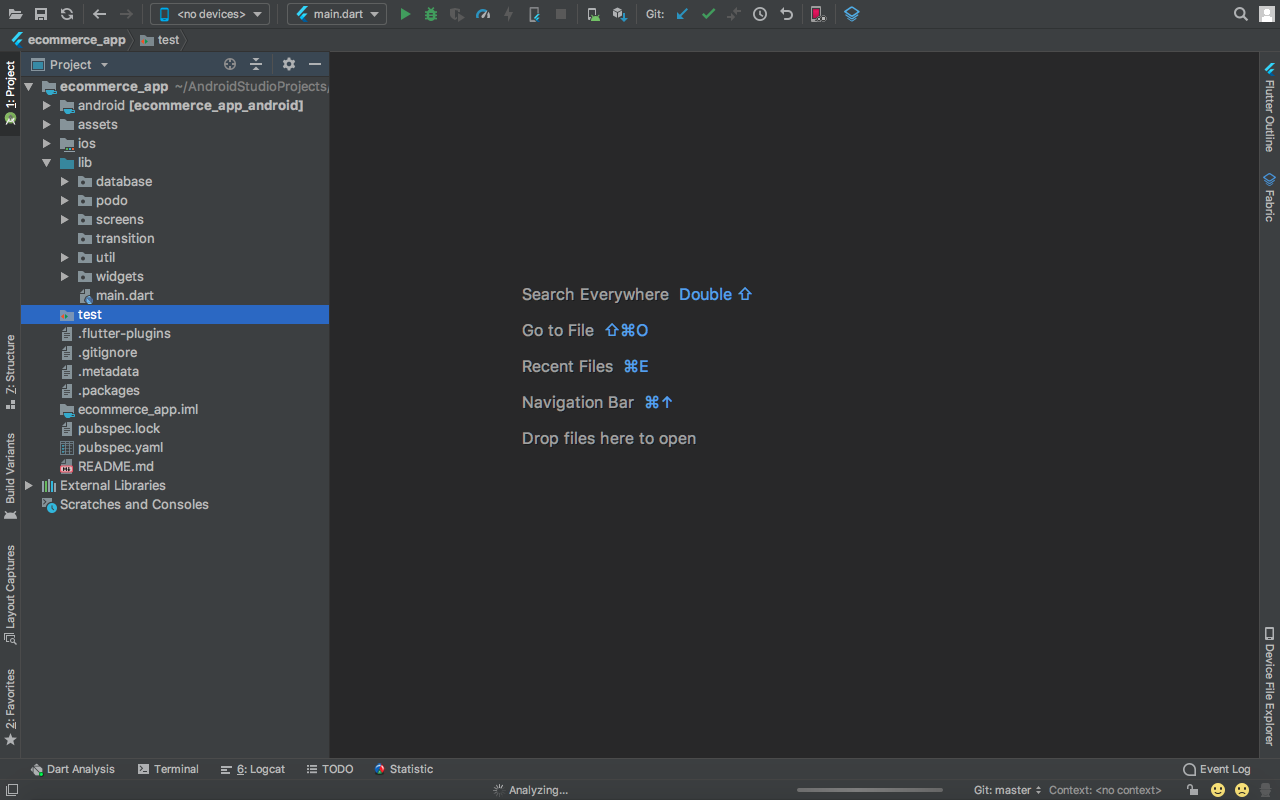Click the Flutter Hot Reload lightning icon

tap(508, 14)
